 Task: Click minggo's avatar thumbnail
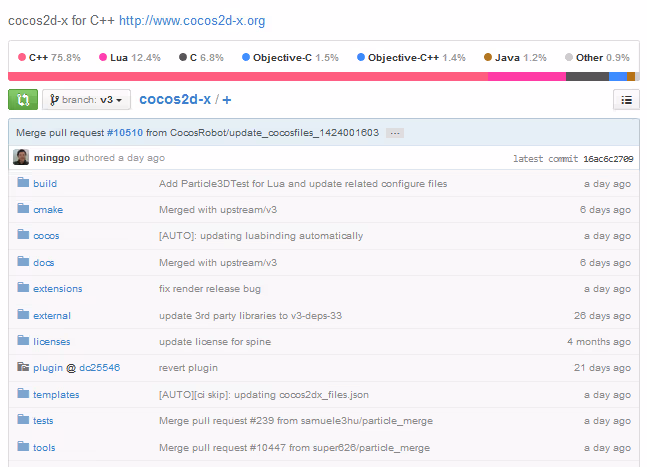tap(21, 157)
